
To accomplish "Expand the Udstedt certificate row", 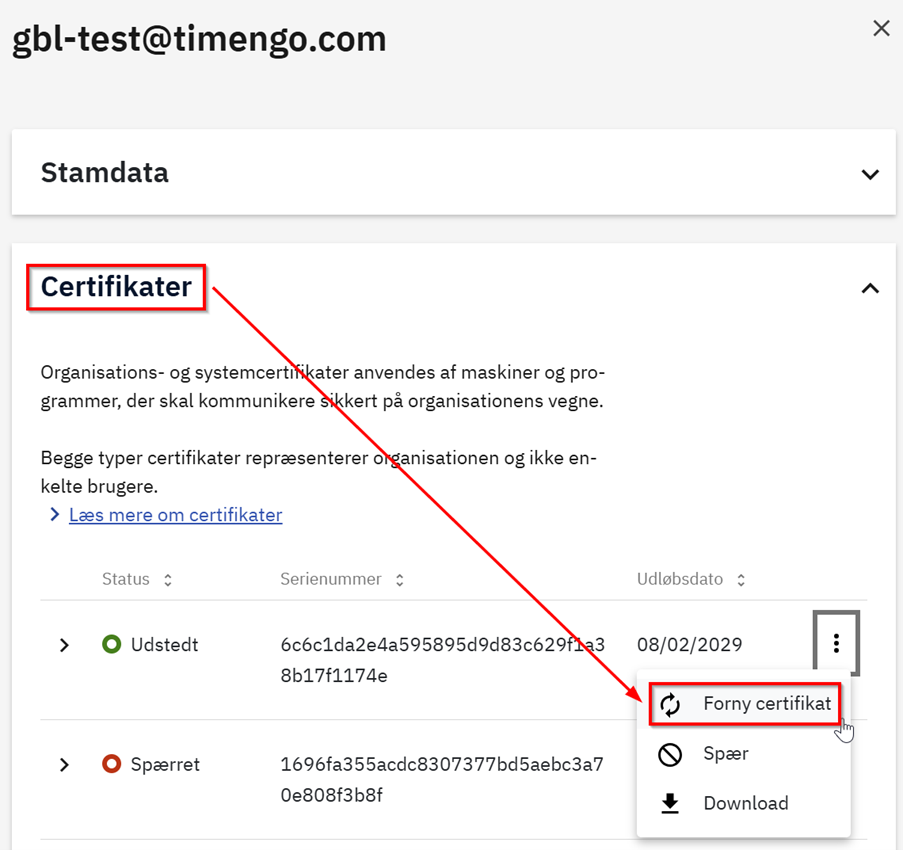I will [x=65, y=645].
